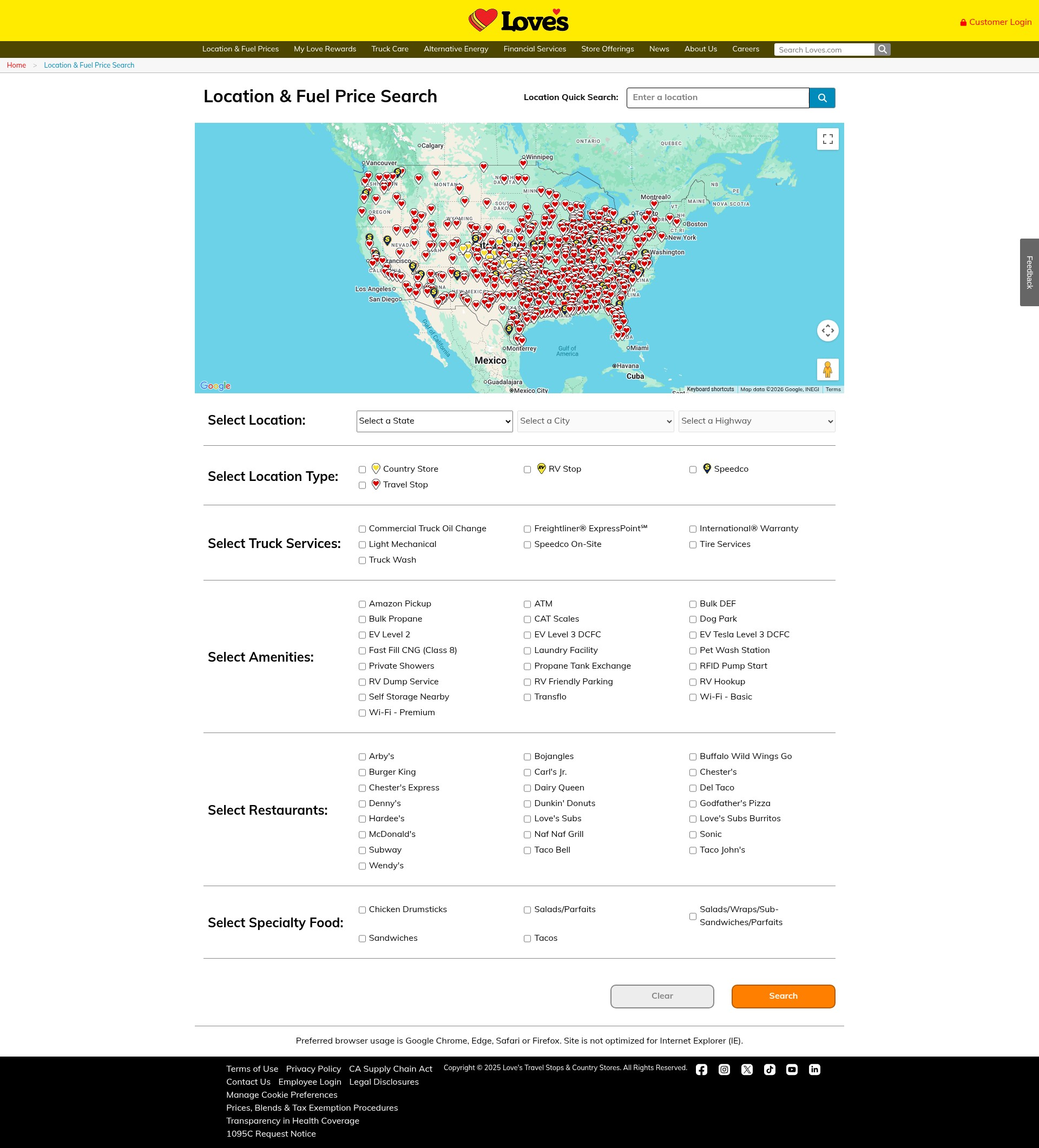Image resolution: width=1039 pixels, height=1148 pixels.
Task: Open Love's X (Twitter) icon
Action: (x=747, y=1070)
